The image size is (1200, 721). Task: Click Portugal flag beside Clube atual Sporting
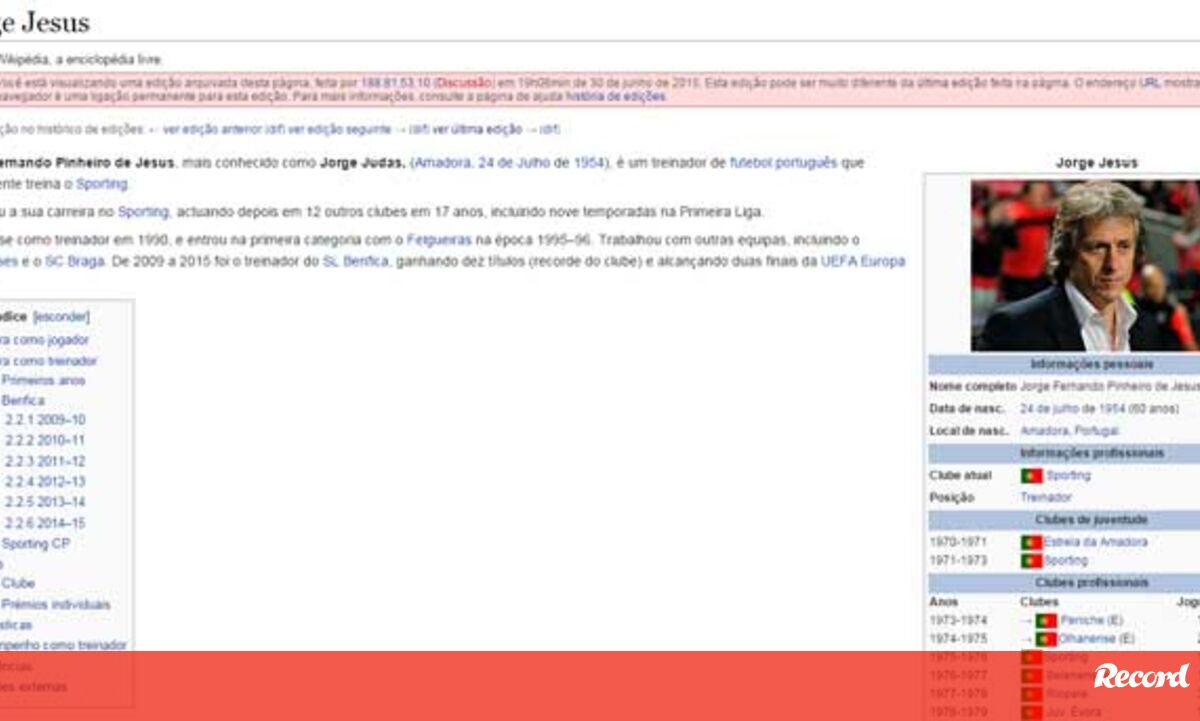point(1031,476)
